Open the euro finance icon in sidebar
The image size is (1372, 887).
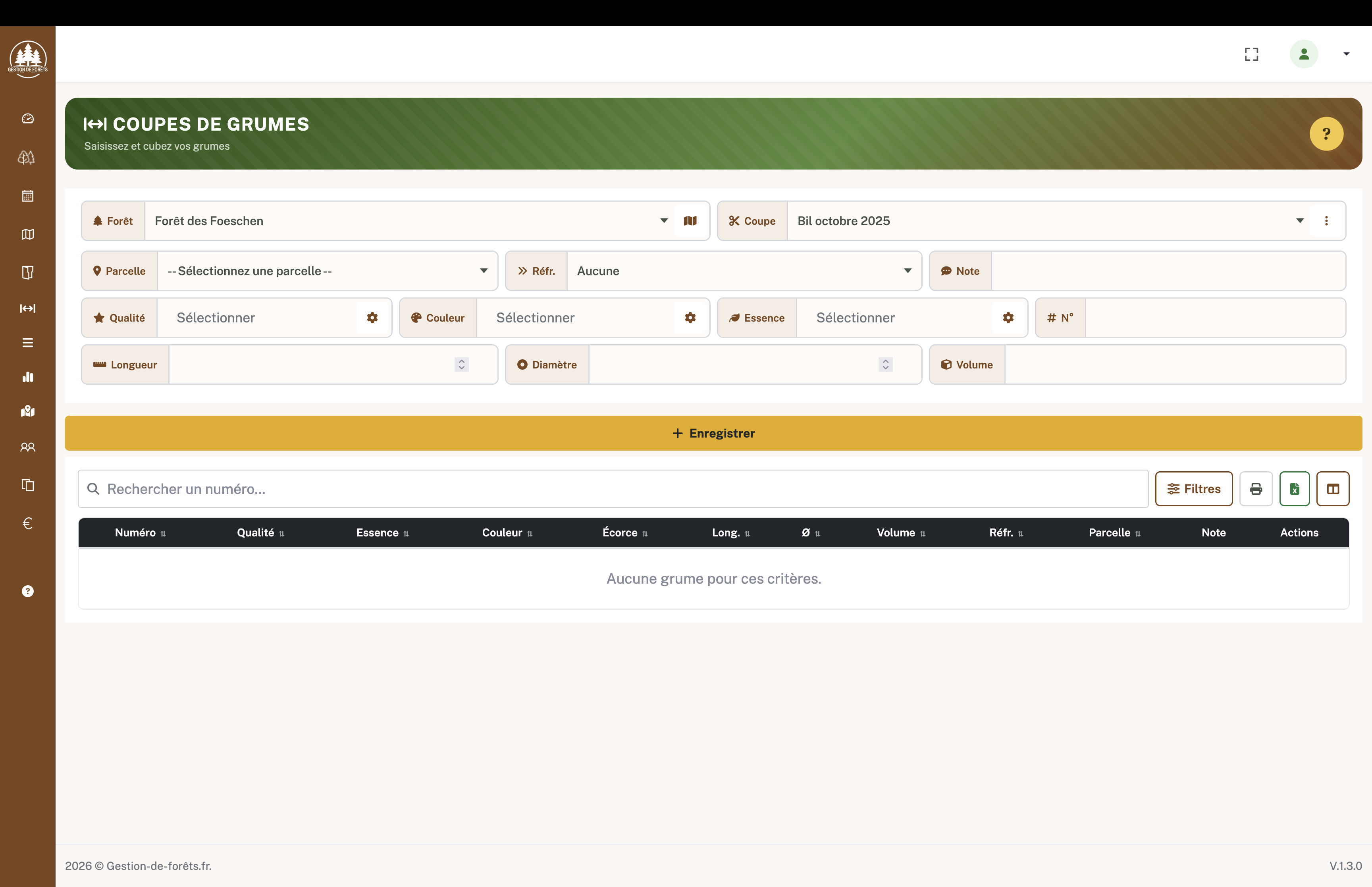[x=27, y=523]
